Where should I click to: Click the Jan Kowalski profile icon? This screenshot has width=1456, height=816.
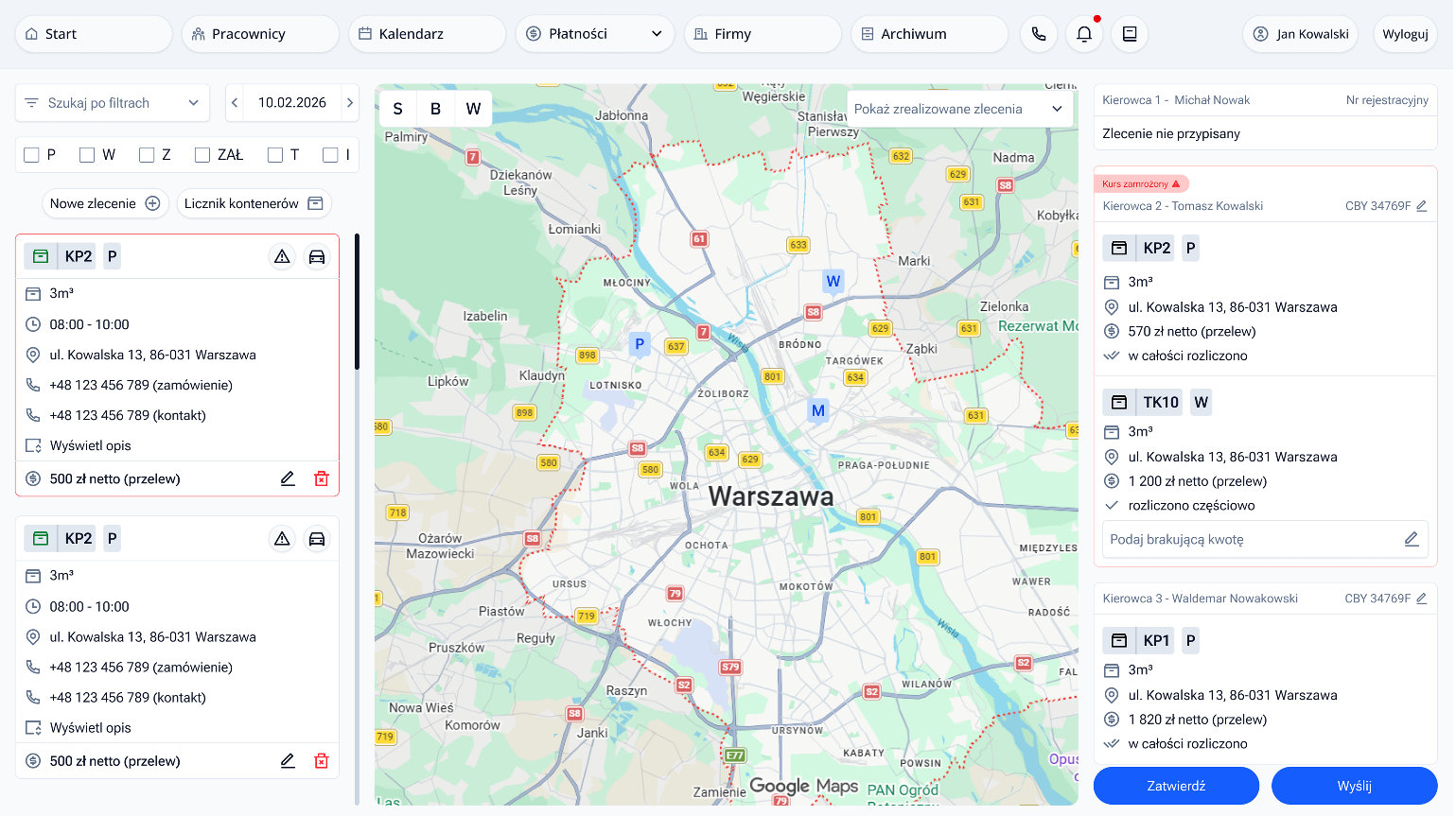1261,33
